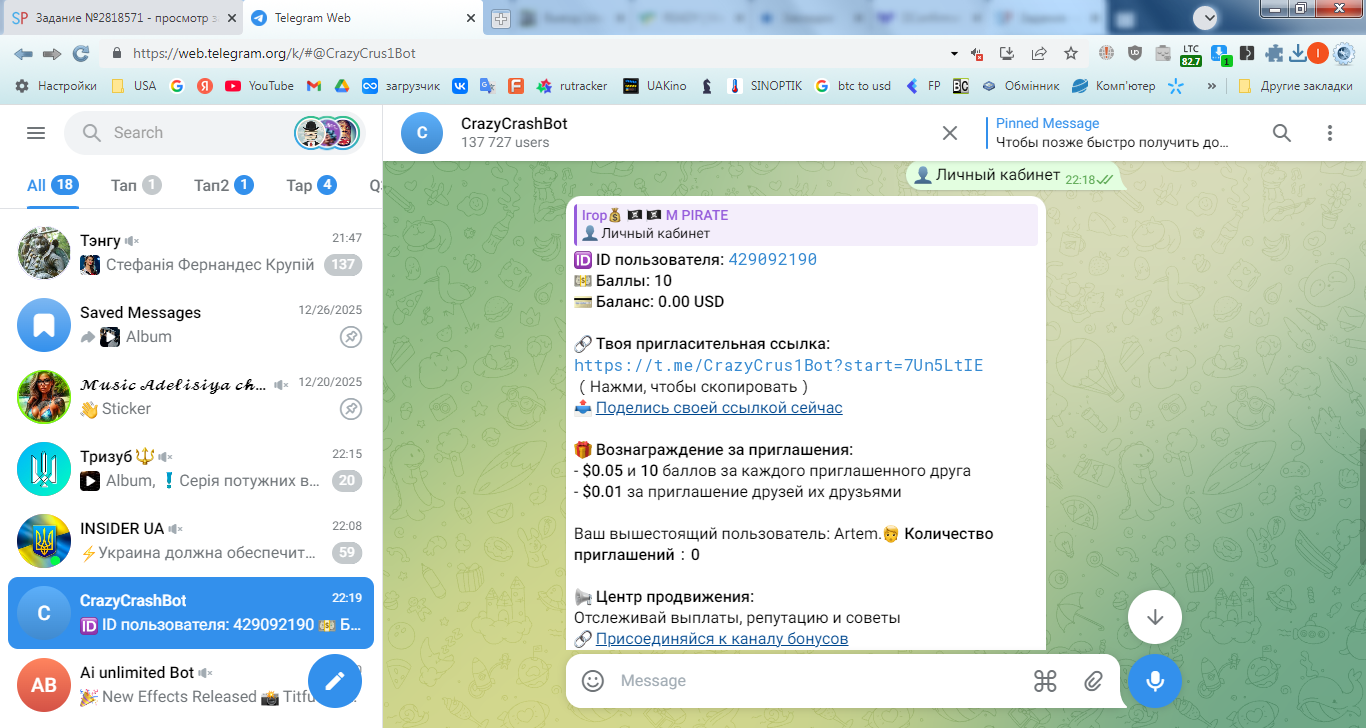1366x728 pixels.
Task: Open the stories avatars next to search
Action: pyautogui.click(x=327, y=133)
